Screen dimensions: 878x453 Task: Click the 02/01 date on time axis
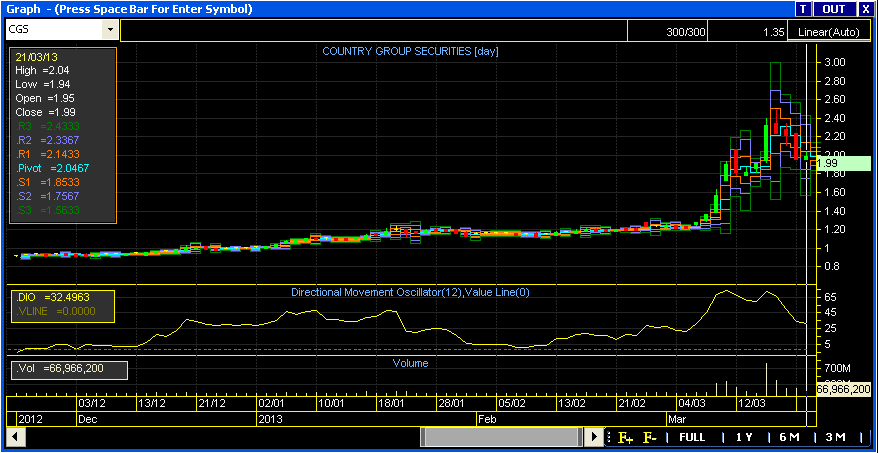tap(272, 403)
